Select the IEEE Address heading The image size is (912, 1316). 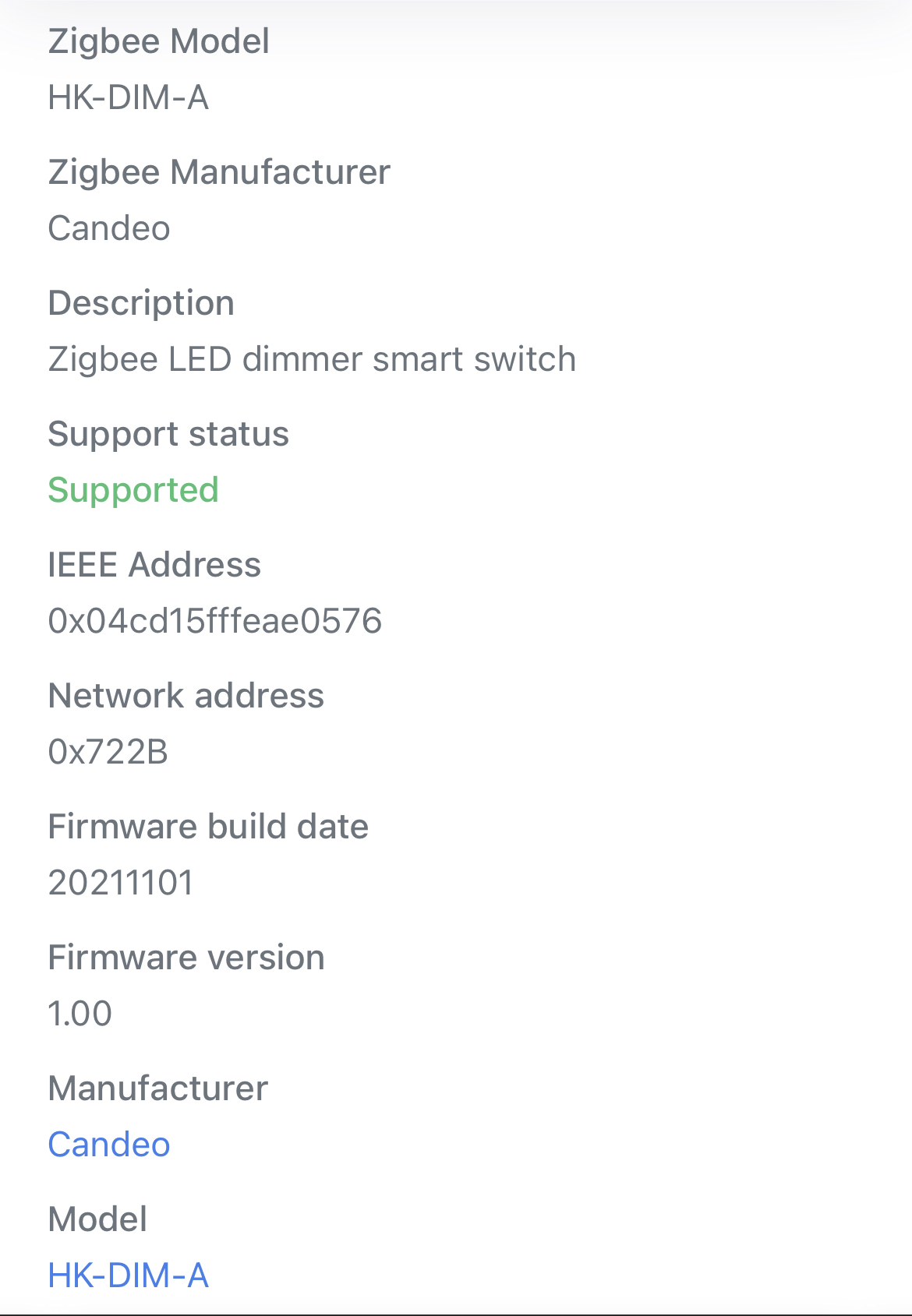coord(154,564)
